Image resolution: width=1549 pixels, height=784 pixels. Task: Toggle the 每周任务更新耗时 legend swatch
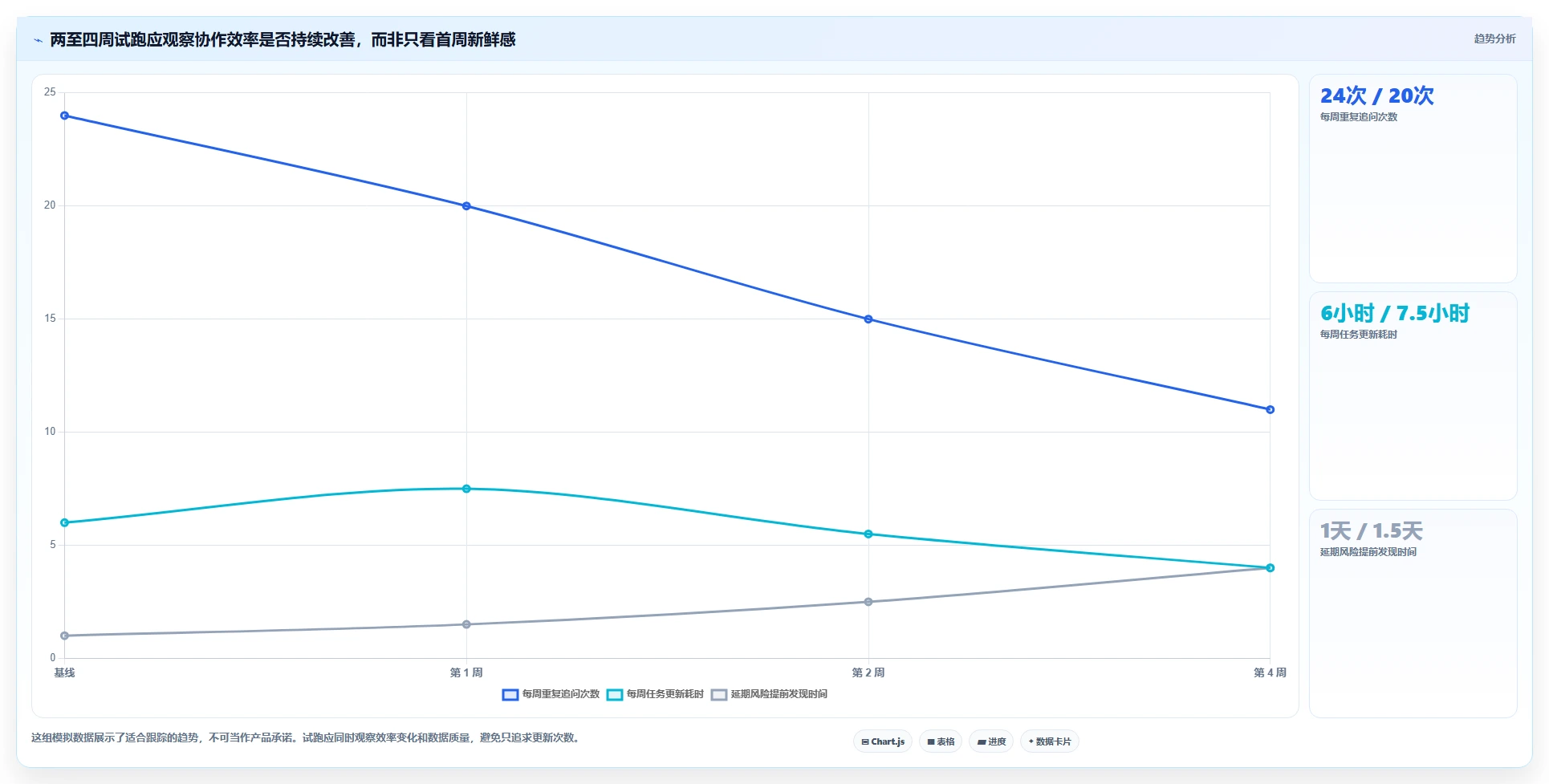615,695
